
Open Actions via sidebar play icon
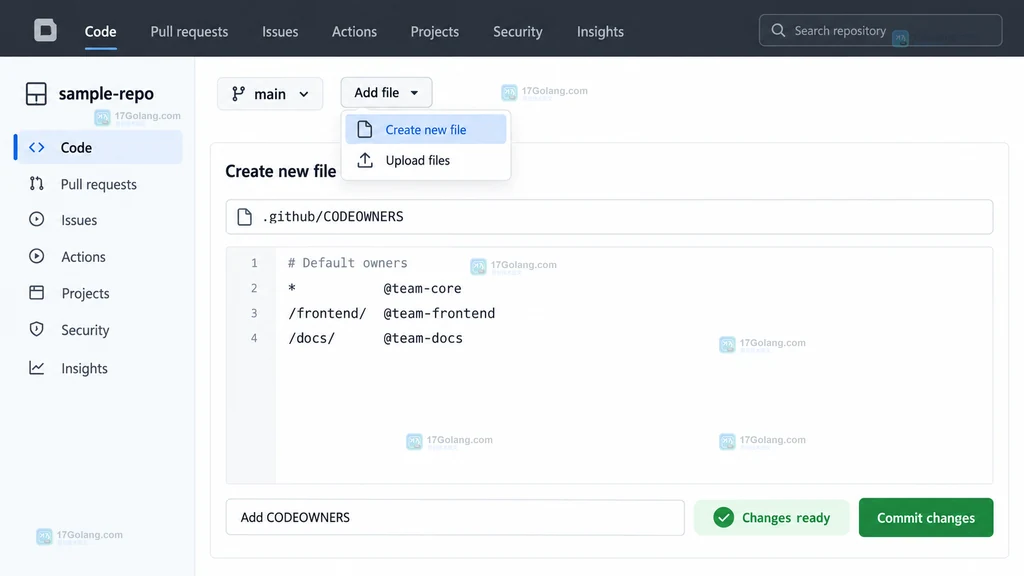point(37,256)
